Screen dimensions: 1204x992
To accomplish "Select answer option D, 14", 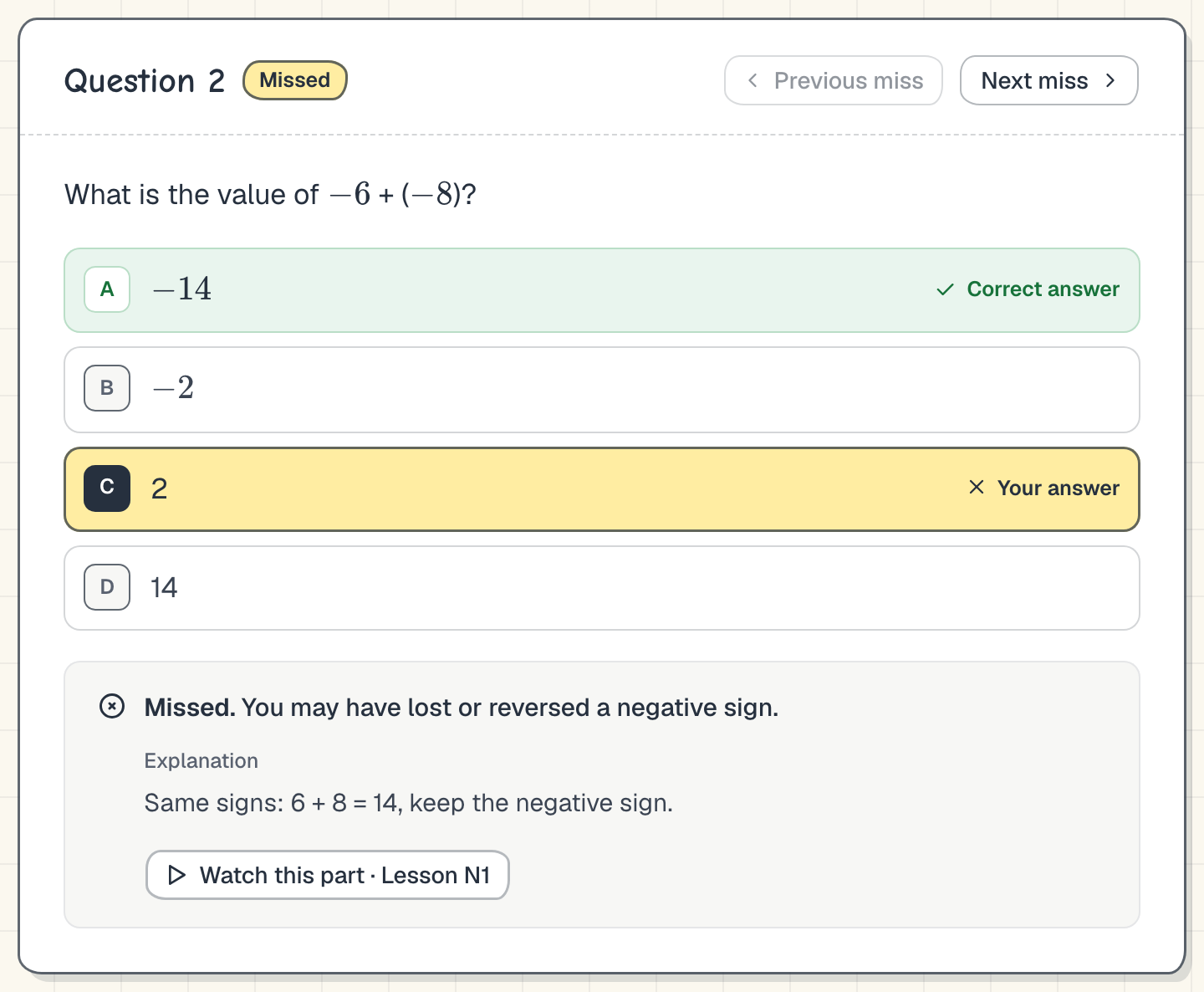I will 602,588.
